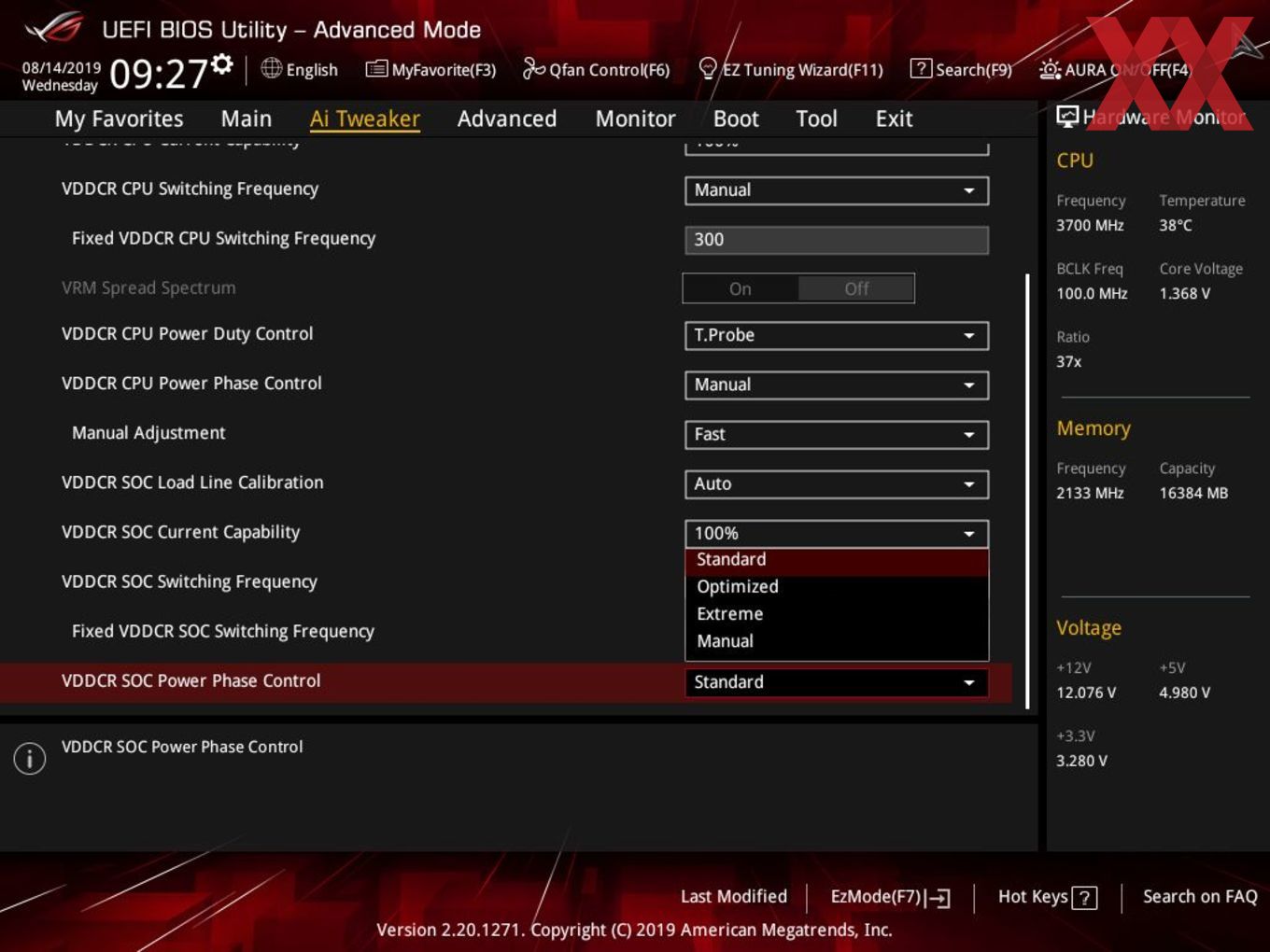Select Manual Adjustment label

click(x=148, y=433)
